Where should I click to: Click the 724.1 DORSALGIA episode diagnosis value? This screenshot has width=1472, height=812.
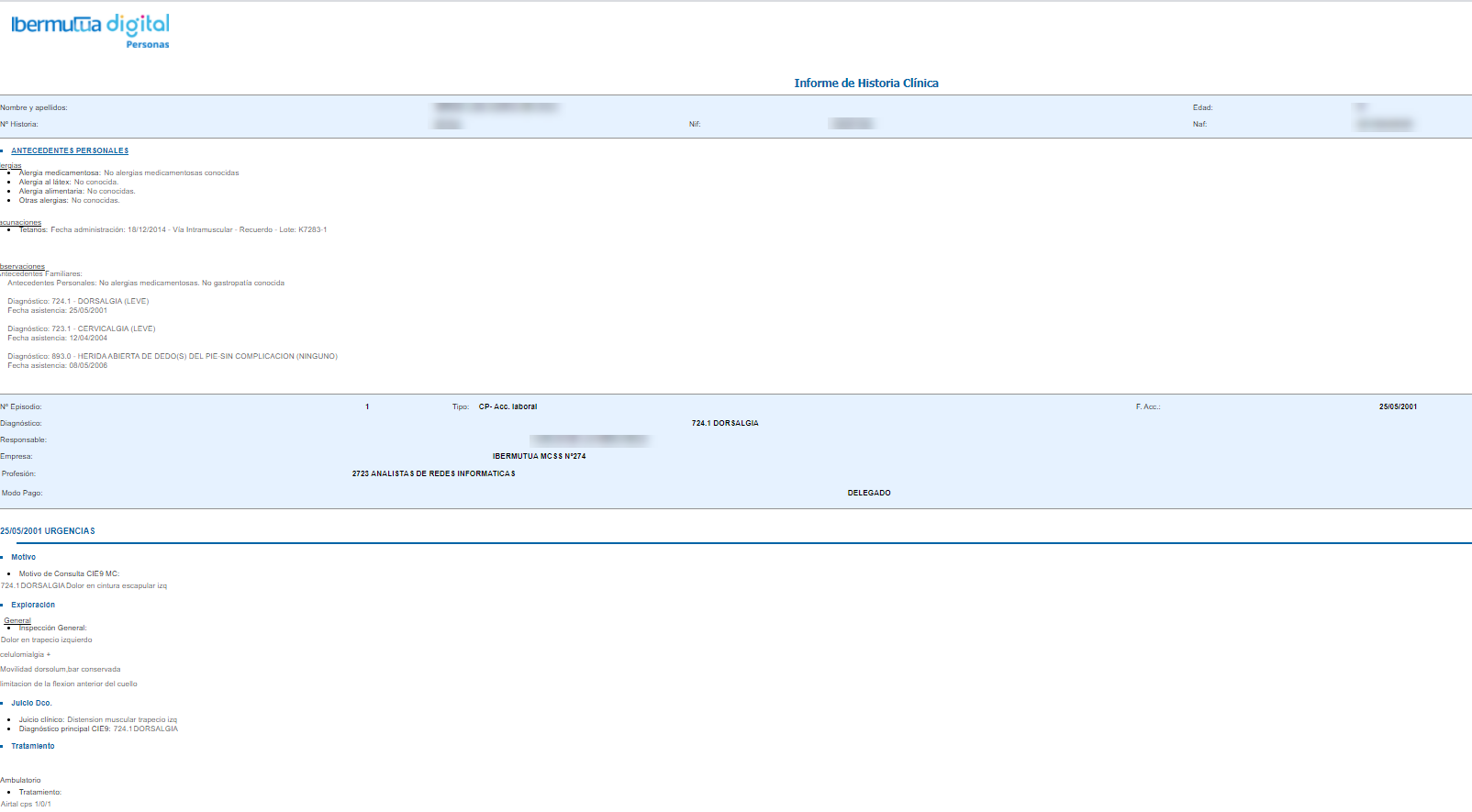pos(725,423)
